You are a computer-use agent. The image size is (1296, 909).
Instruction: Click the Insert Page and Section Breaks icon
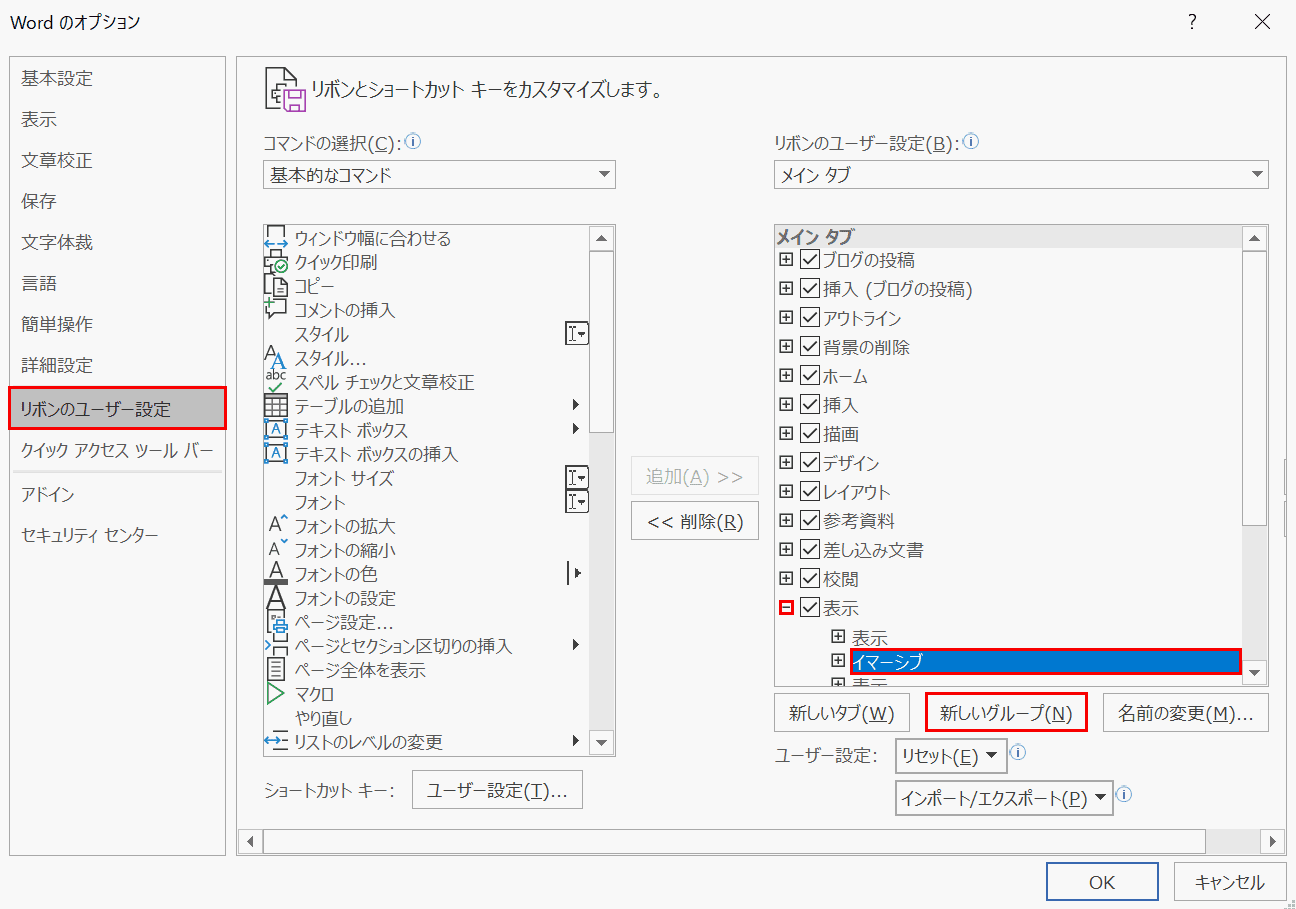coord(275,646)
